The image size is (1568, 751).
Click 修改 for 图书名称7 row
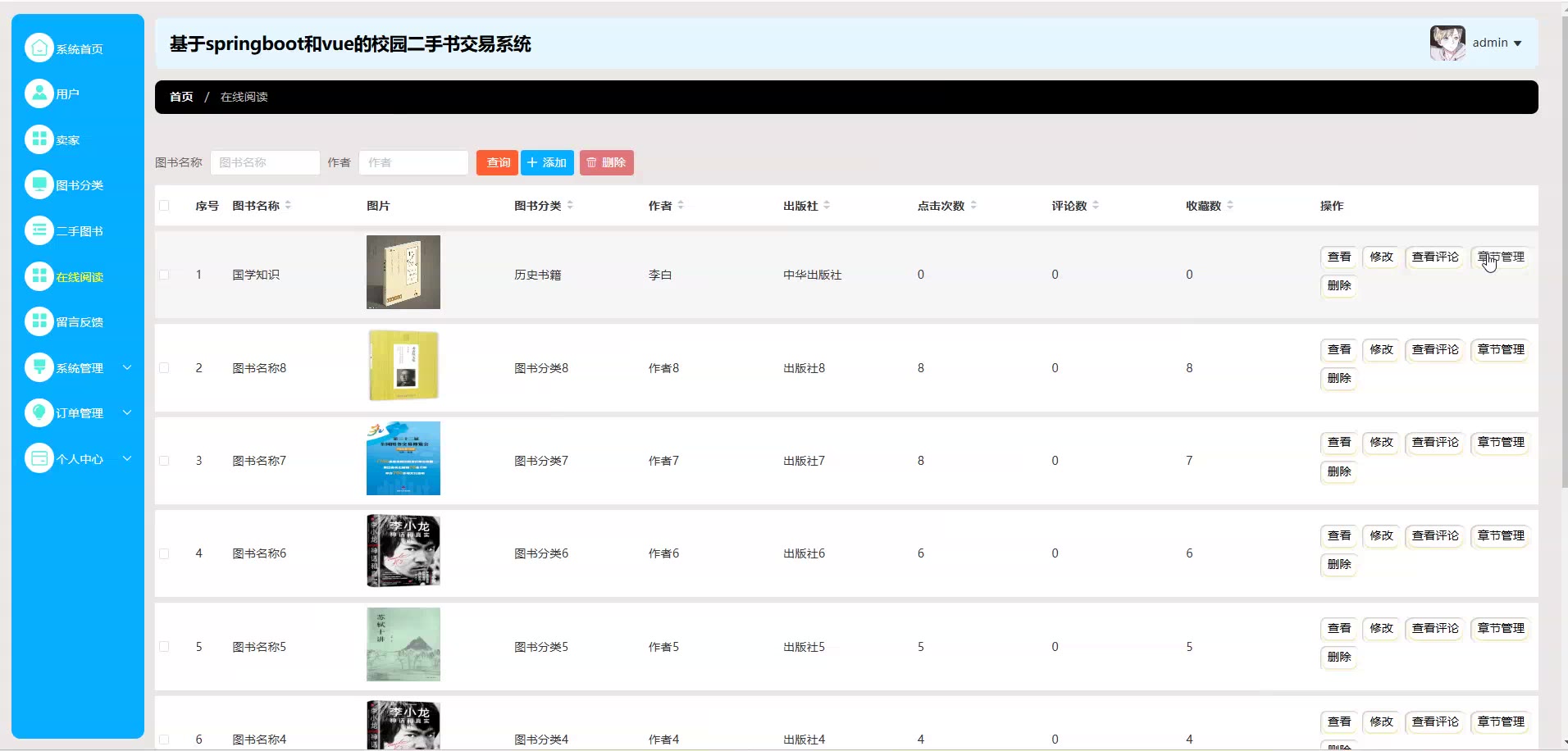(1381, 442)
